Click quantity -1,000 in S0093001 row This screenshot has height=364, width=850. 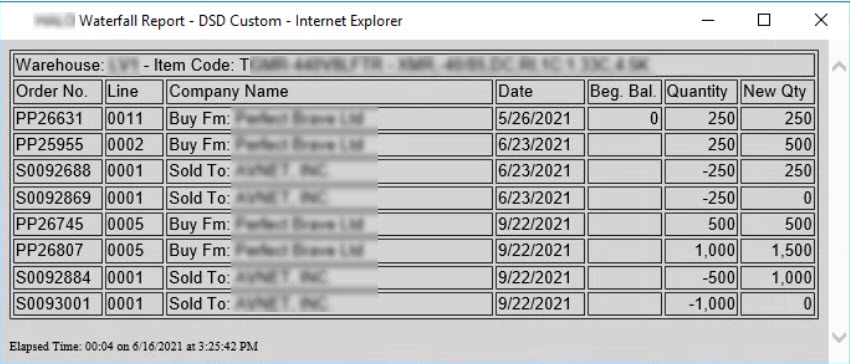point(701,304)
